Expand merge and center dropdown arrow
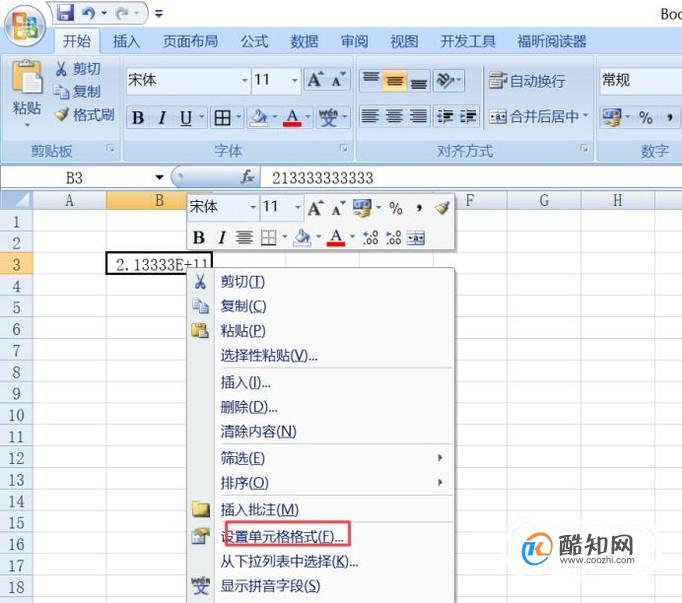 (585, 116)
